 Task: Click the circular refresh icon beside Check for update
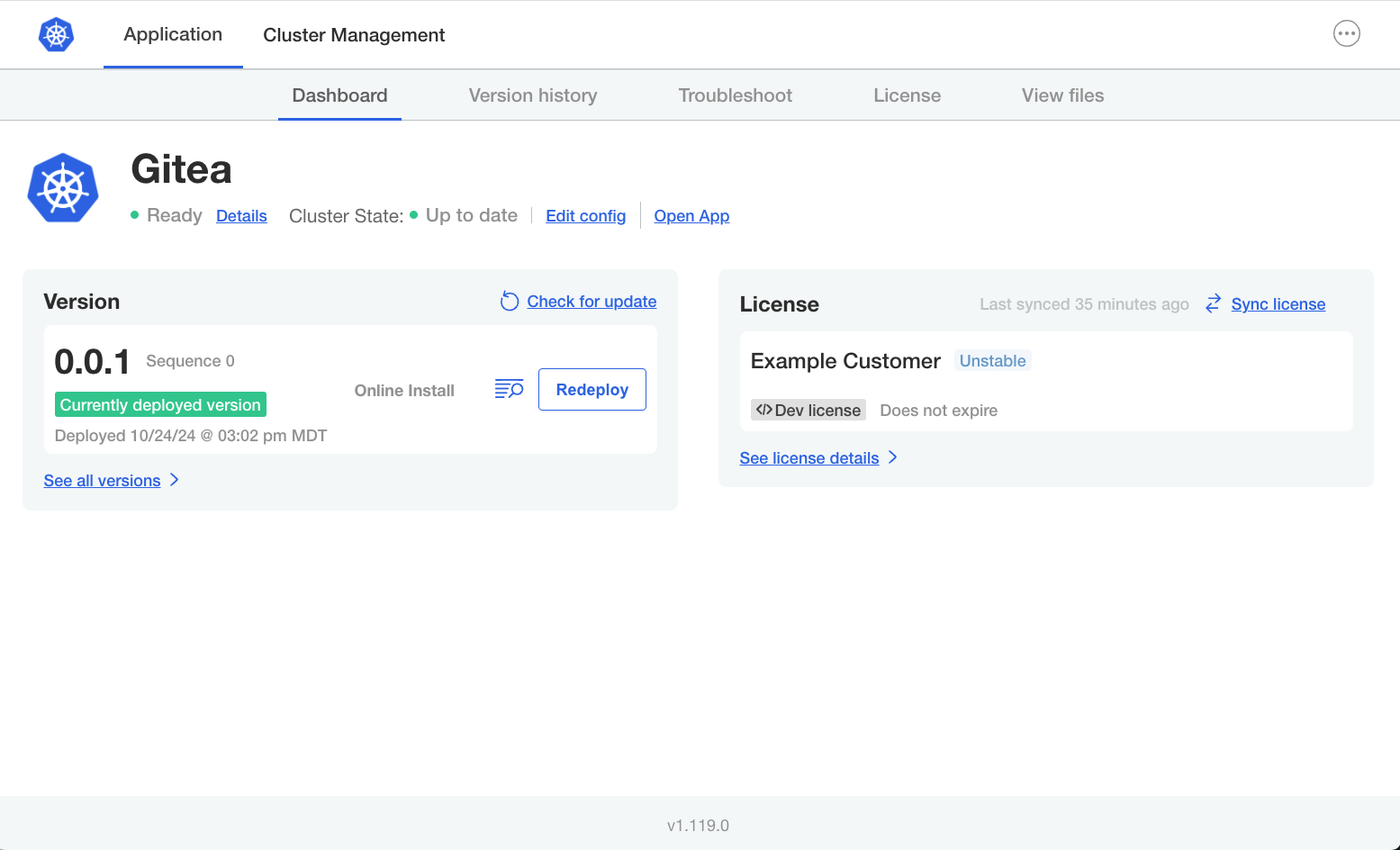point(509,301)
